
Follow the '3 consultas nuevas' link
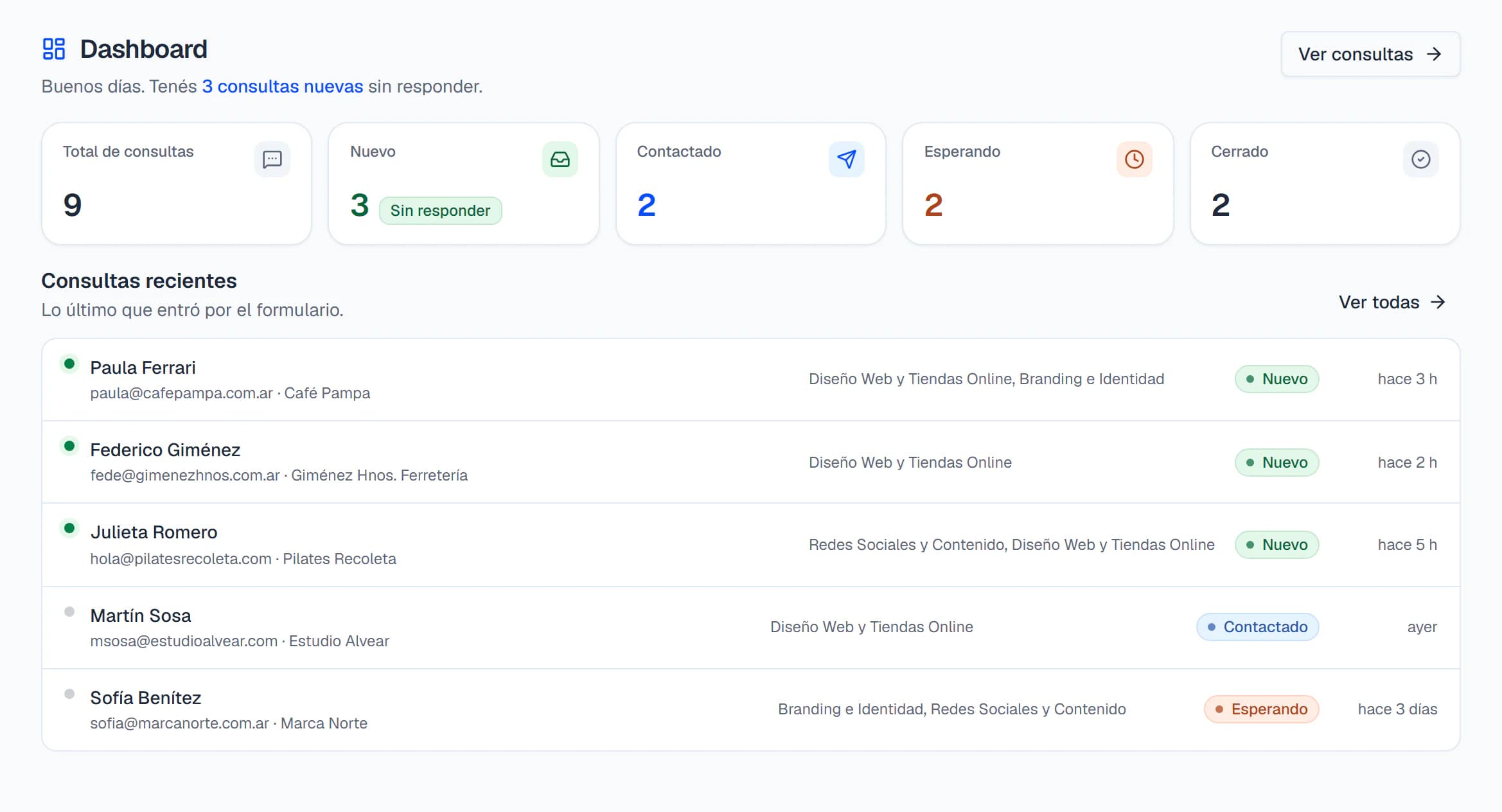(283, 86)
